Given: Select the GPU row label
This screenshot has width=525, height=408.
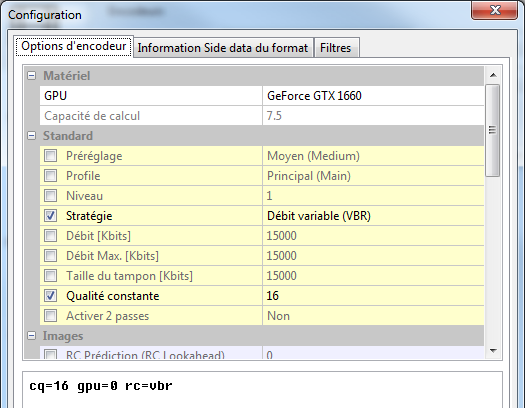Looking at the screenshot, I should tap(56, 96).
